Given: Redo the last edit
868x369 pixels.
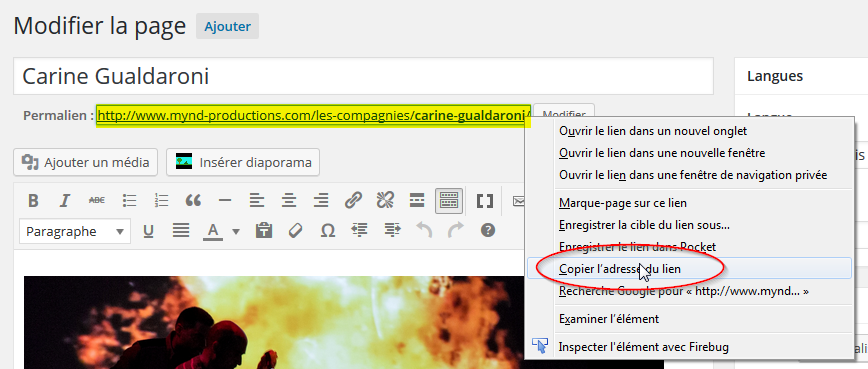Looking at the screenshot, I should [456, 231].
